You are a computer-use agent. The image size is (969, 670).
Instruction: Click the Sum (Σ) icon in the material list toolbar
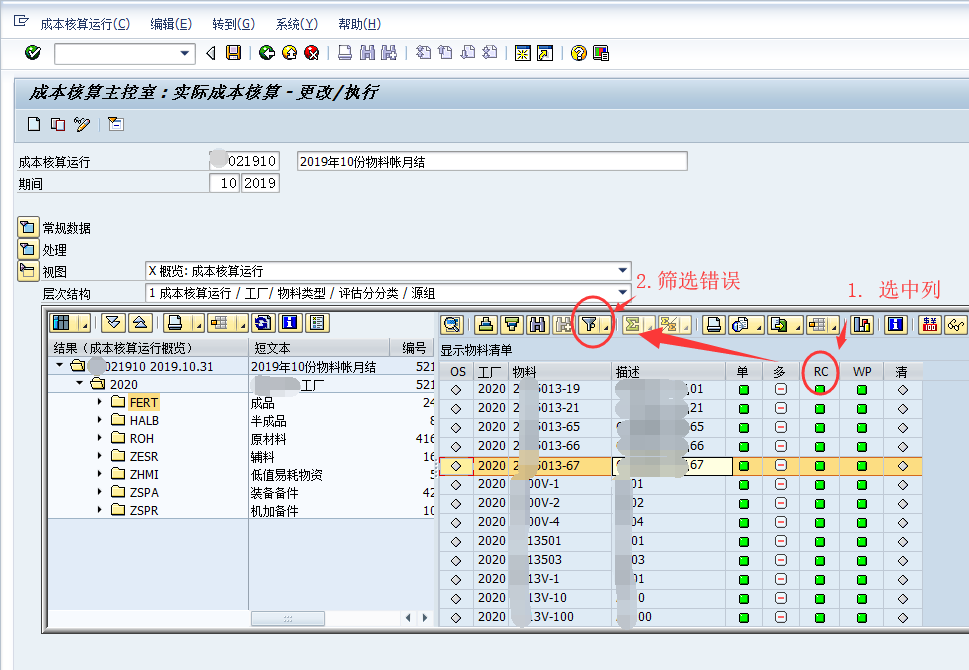click(633, 324)
